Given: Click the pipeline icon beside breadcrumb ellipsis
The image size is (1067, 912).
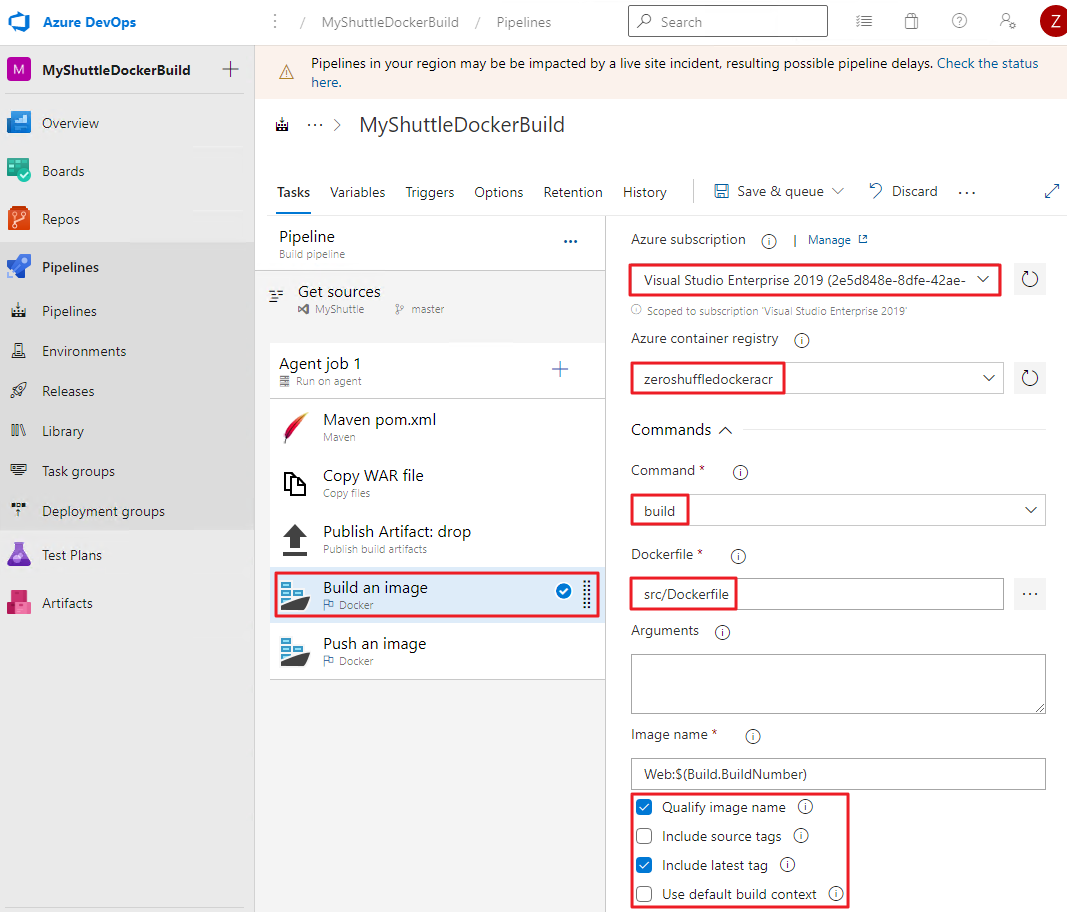Looking at the screenshot, I should 282,125.
